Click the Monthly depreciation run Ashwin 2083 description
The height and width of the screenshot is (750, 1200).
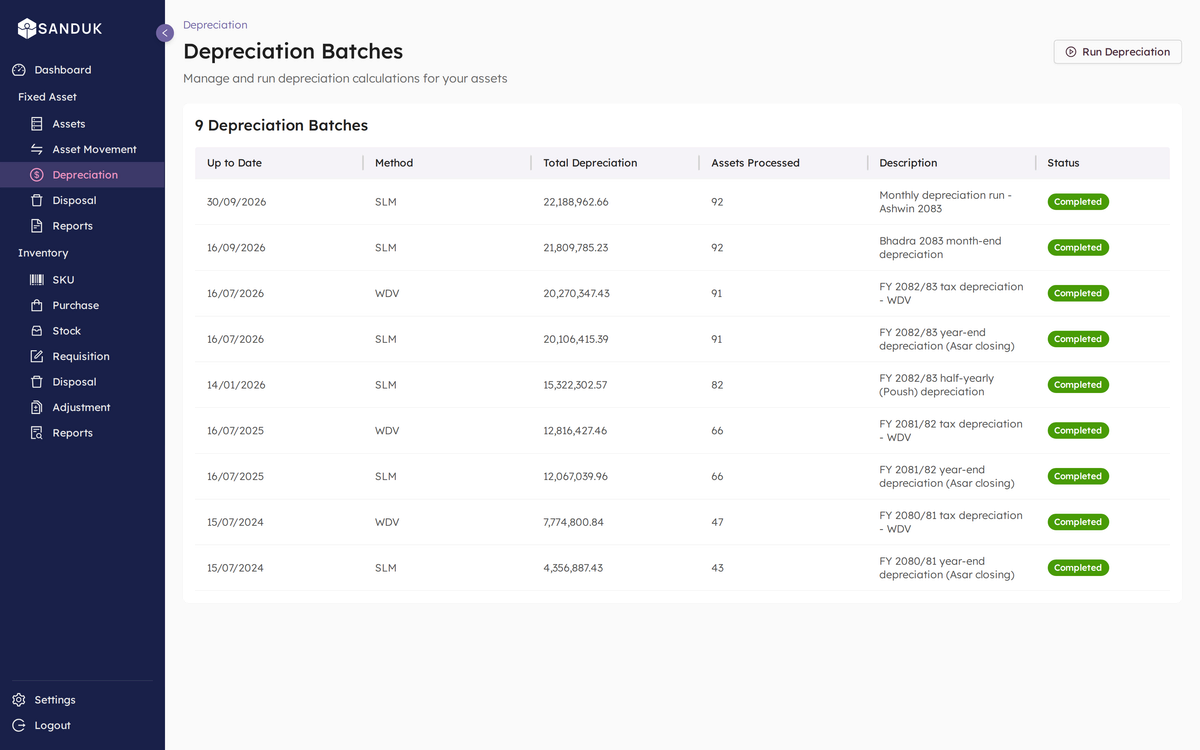pos(945,202)
